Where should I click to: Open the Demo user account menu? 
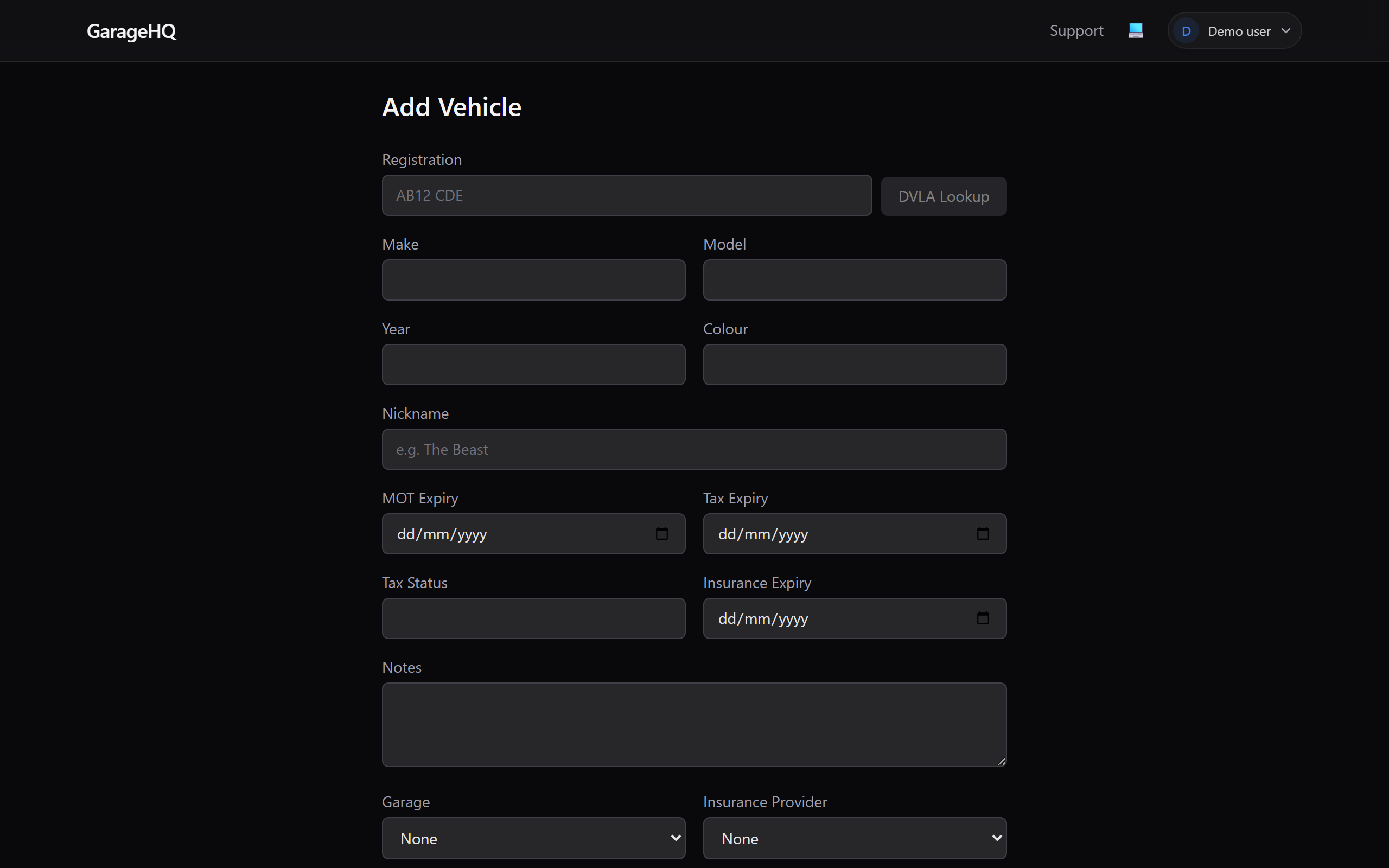coord(1234,30)
